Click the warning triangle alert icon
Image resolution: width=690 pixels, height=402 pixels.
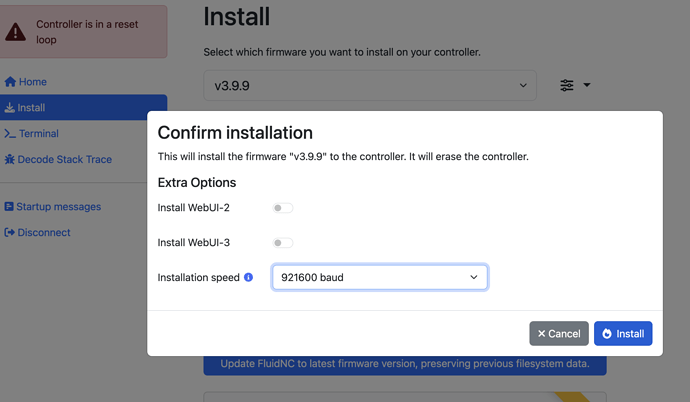tap(16, 31)
